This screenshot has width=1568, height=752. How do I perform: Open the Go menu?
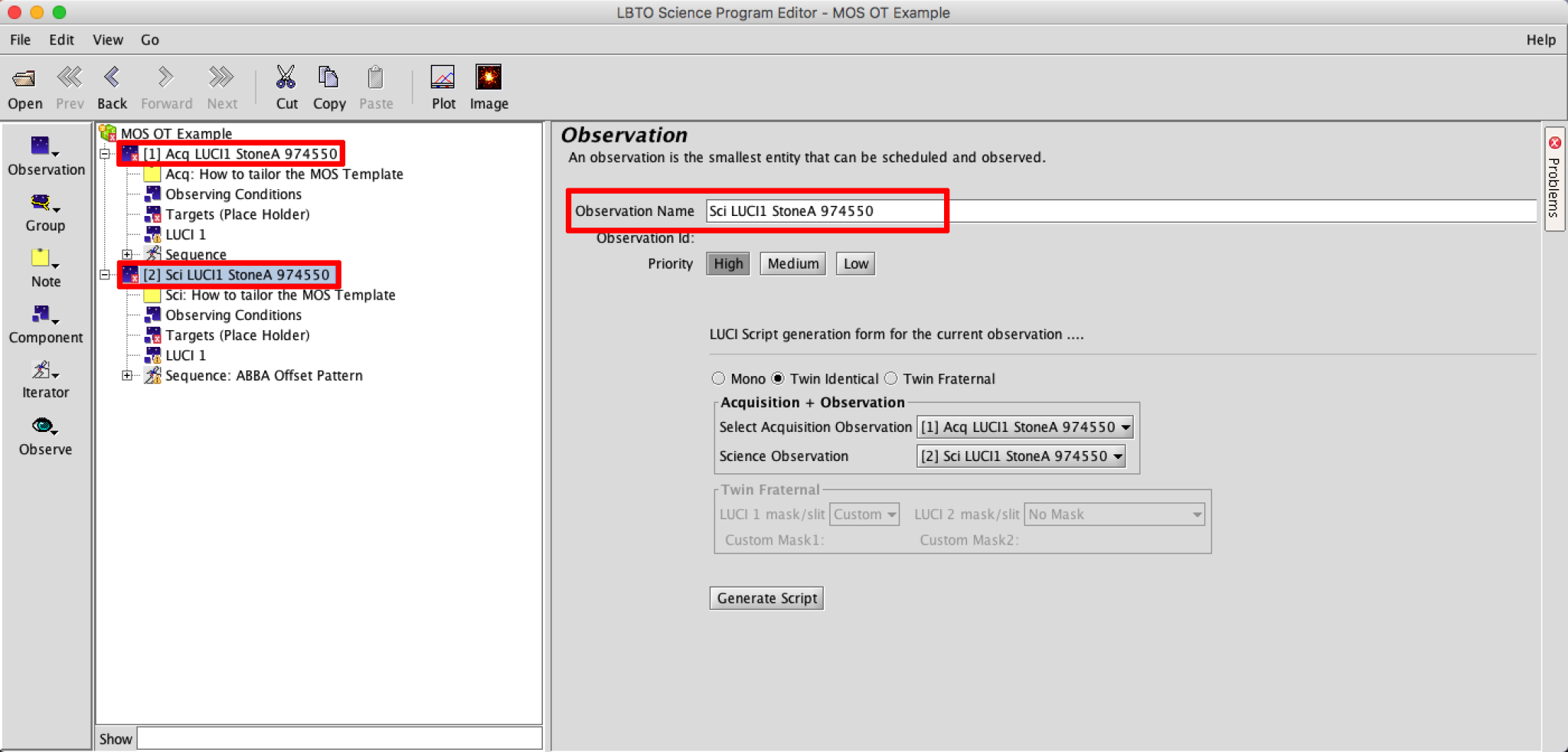pyautogui.click(x=150, y=40)
